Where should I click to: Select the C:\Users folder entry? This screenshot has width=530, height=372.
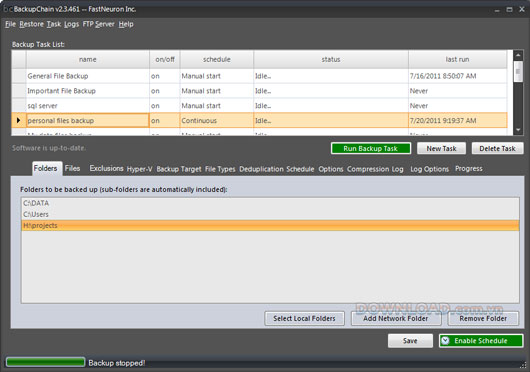(270, 214)
